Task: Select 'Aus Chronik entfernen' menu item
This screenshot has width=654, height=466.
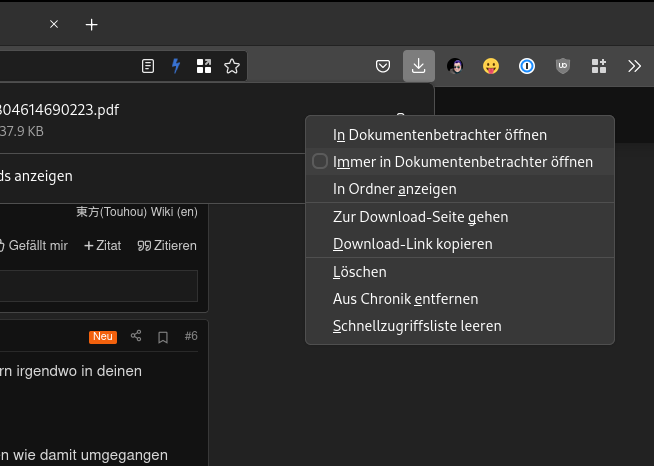Action: (x=405, y=299)
